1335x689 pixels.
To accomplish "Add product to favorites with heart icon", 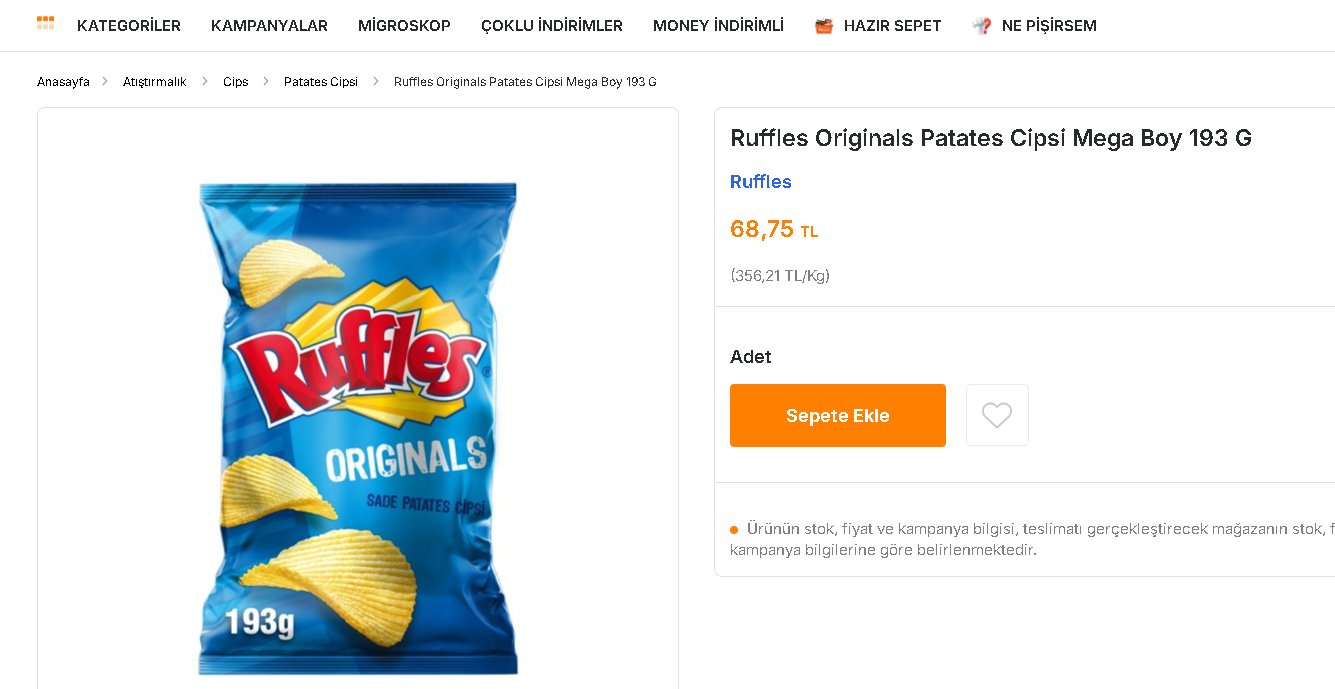I will coord(997,415).
